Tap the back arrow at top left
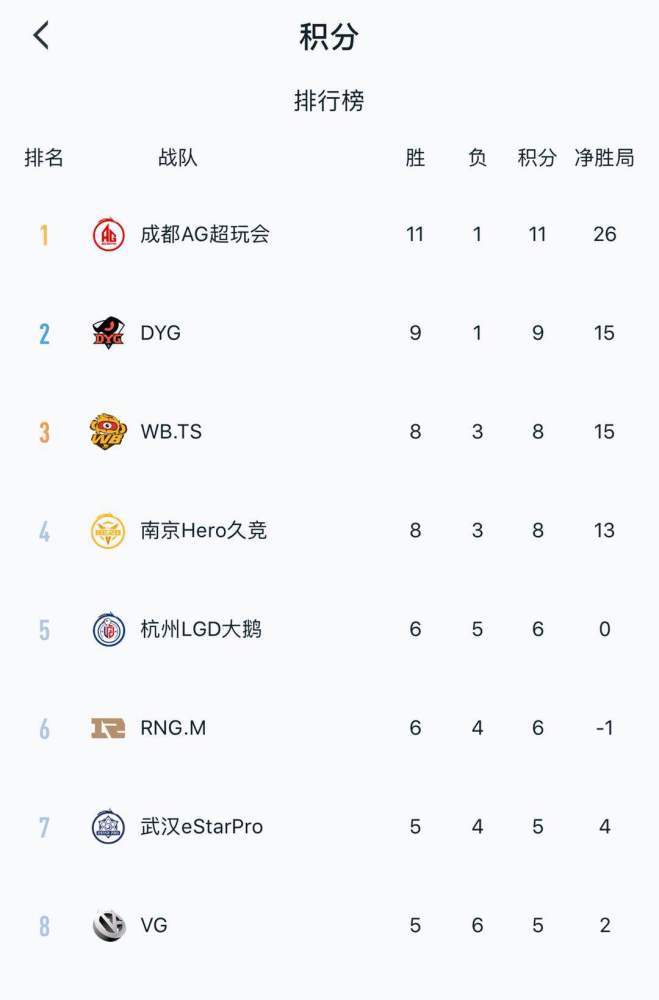The image size is (659, 1000). [x=40, y=34]
